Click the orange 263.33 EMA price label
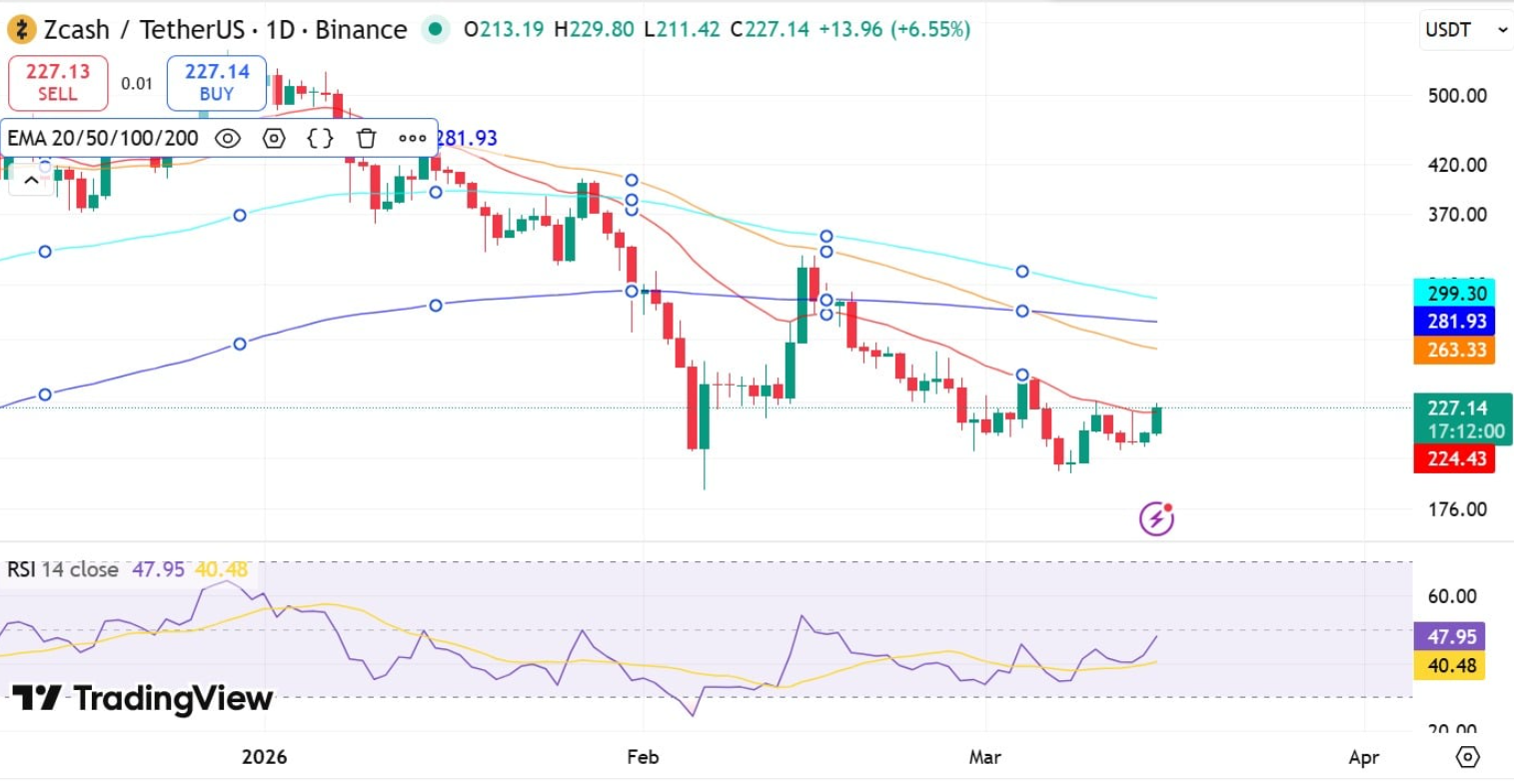 [1454, 350]
